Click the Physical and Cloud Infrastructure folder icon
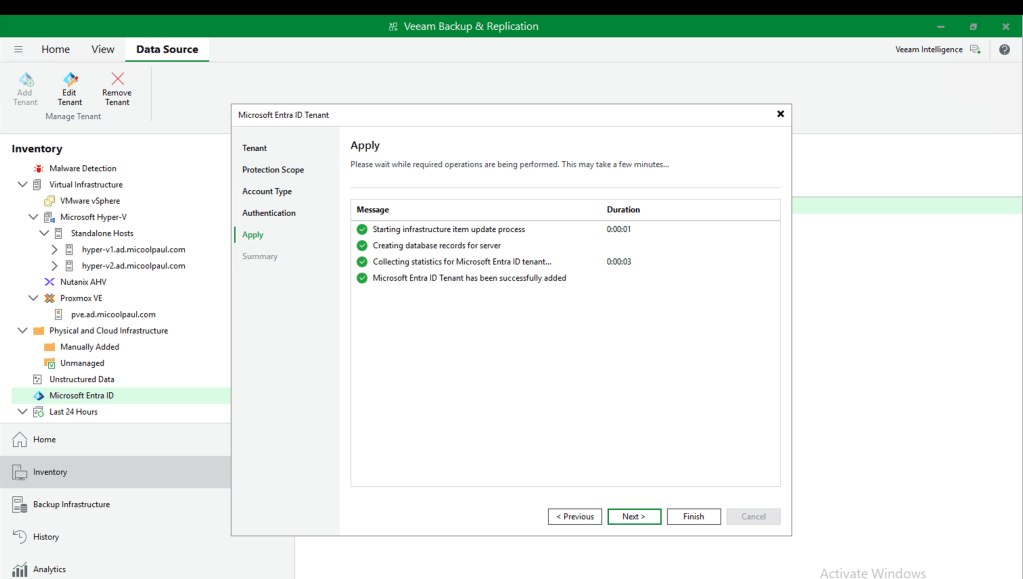Viewport: 1023px width, 579px height. 38,331
